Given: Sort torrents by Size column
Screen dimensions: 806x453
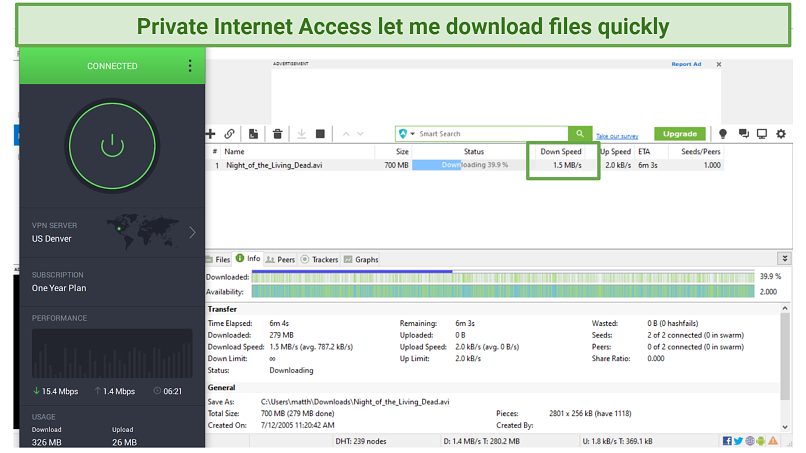Looking at the screenshot, I should pos(402,152).
